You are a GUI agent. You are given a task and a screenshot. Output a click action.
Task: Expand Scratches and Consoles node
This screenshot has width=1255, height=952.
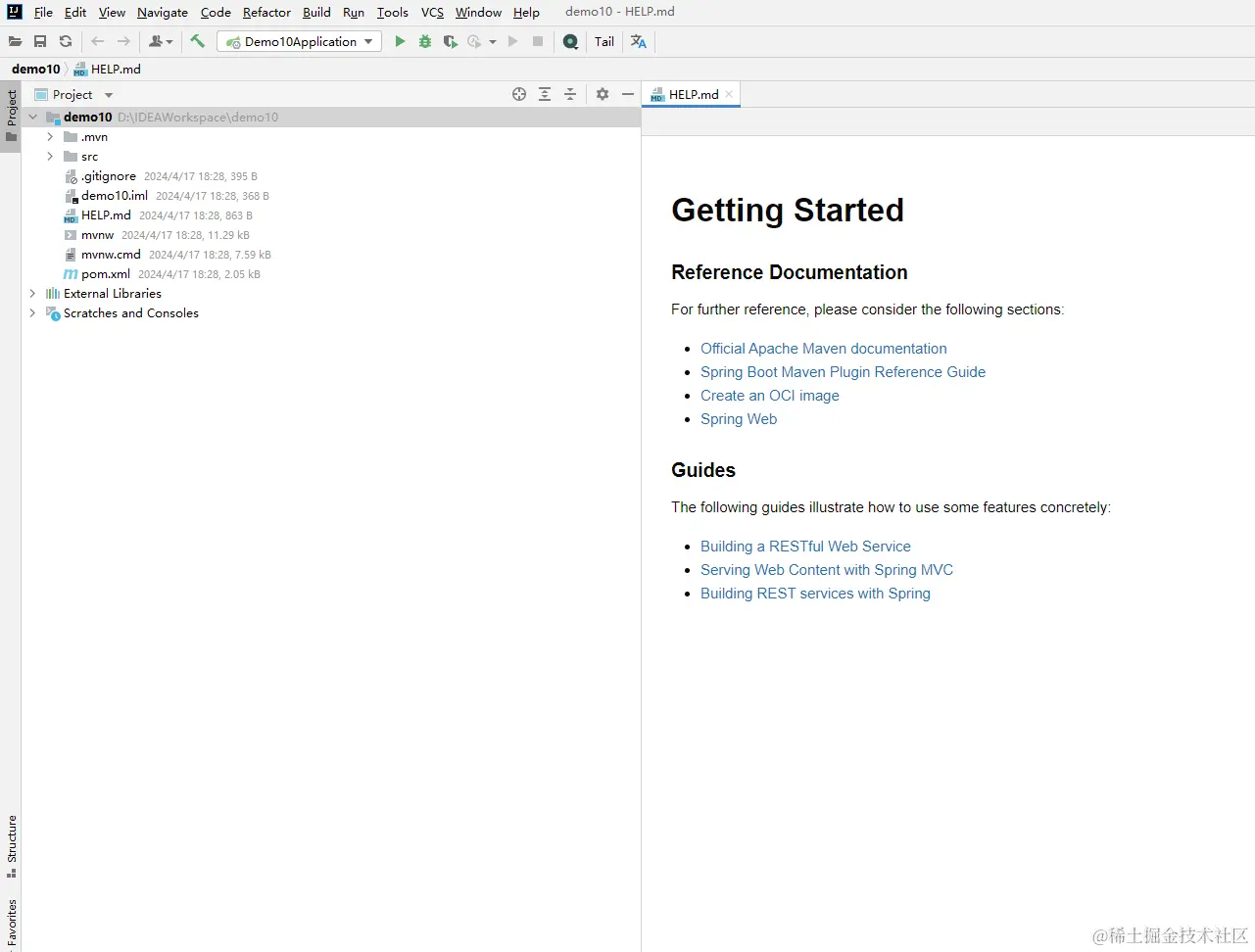point(33,313)
